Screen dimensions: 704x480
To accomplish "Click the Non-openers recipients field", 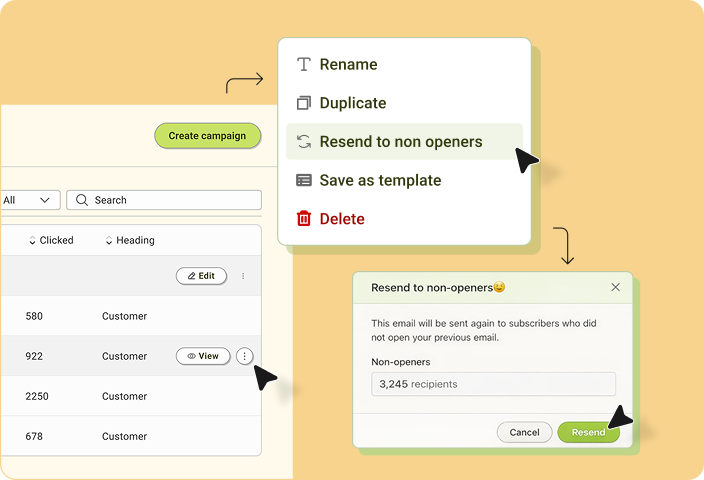I will click(493, 384).
